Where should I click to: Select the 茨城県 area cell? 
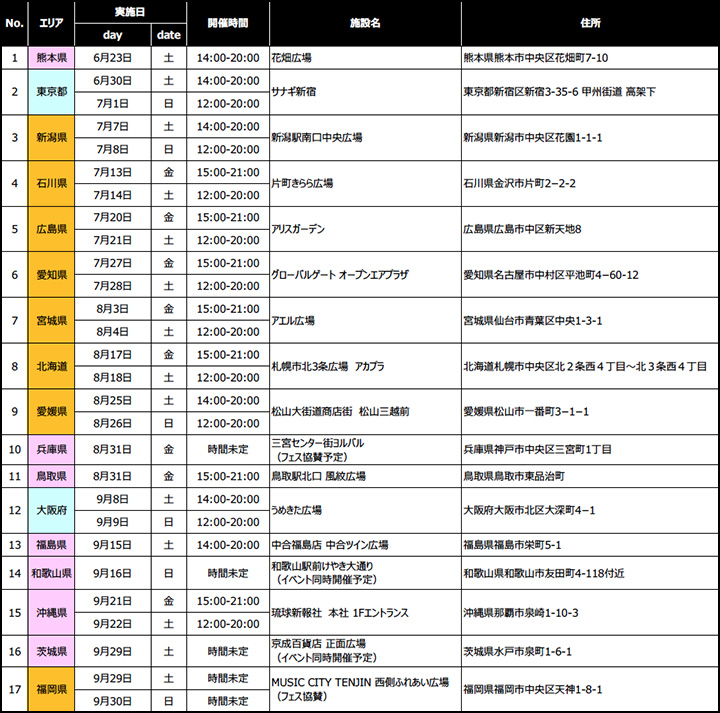click(51, 651)
